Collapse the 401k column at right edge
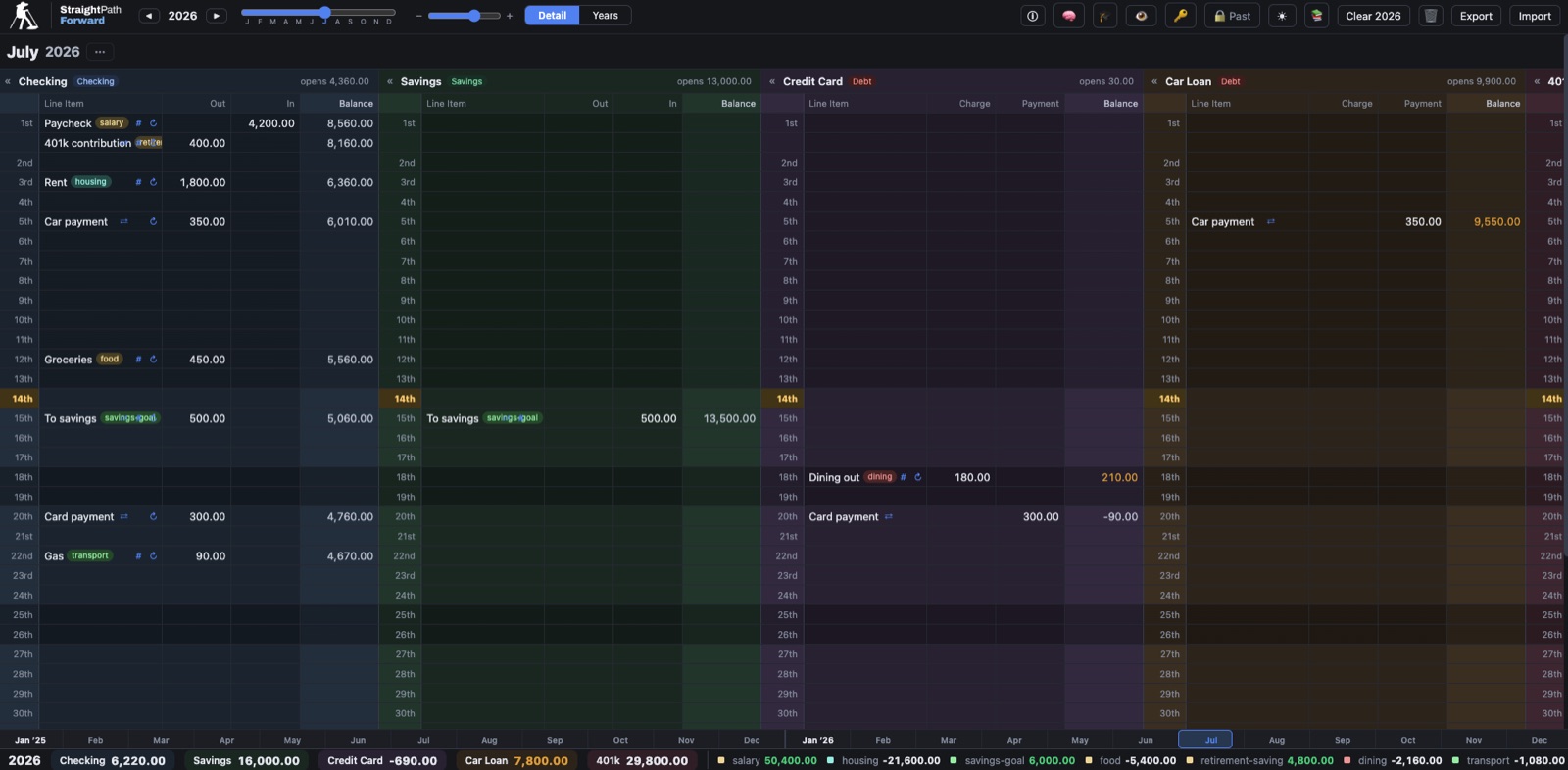Image resolution: width=1568 pixels, height=770 pixels. click(1537, 82)
